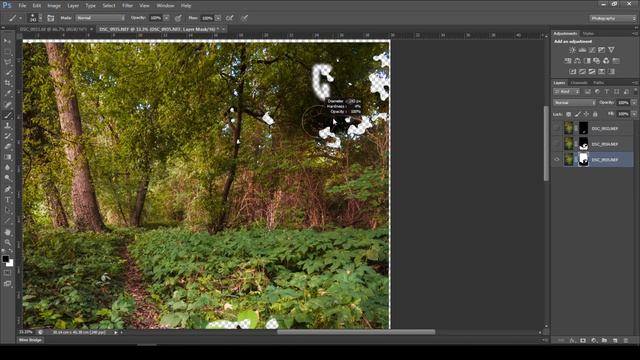
Task: Select the Horizontal Type tool
Action: pyautogui.click(x=7, y=200)
